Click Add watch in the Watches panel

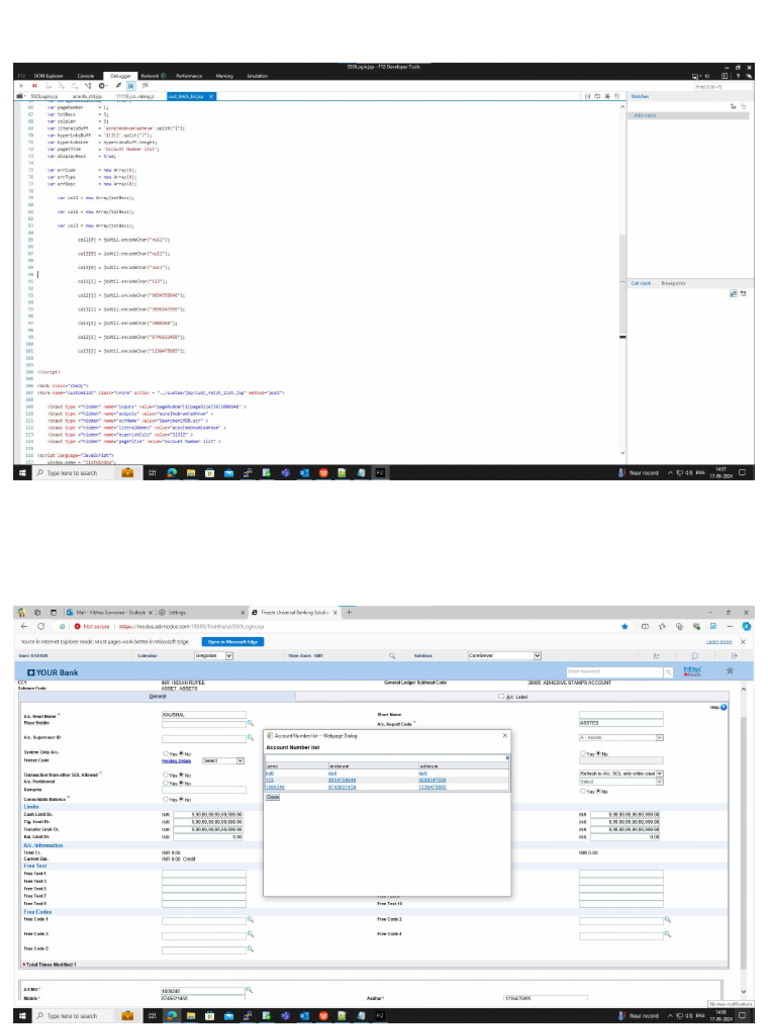(645, 116)
